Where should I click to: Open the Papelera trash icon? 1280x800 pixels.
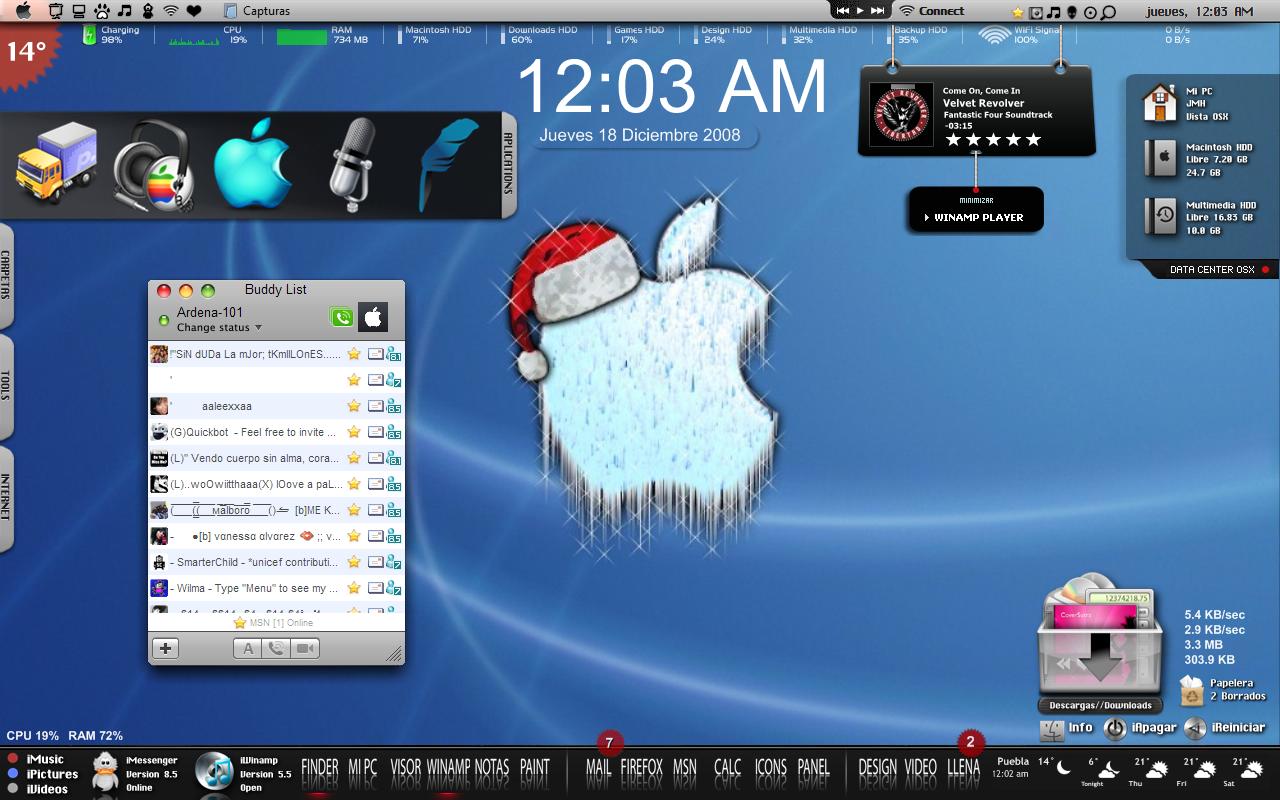tap(1191, 690)
